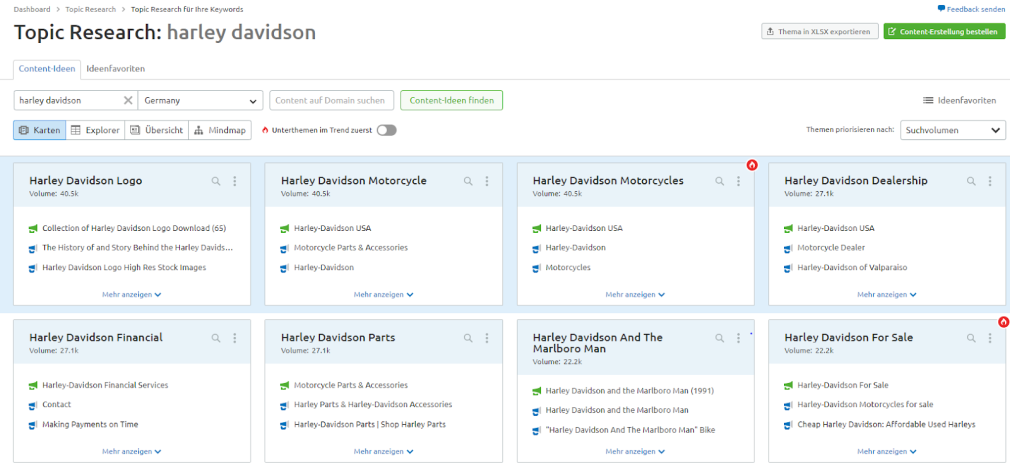Click trending flame badge on Motorcycles card

752,165
